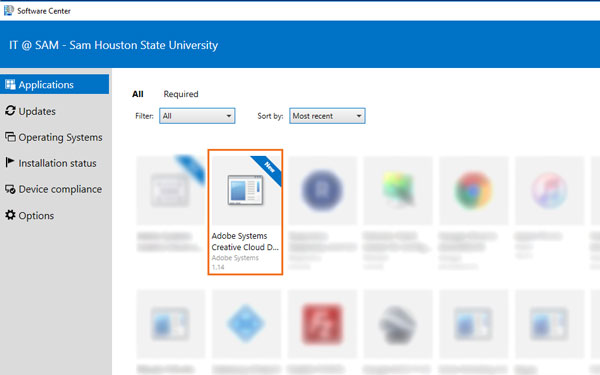Viewport: 600px width, 375px height.
Task: Open the Applications section in sidebar
Action: (54, 85)
